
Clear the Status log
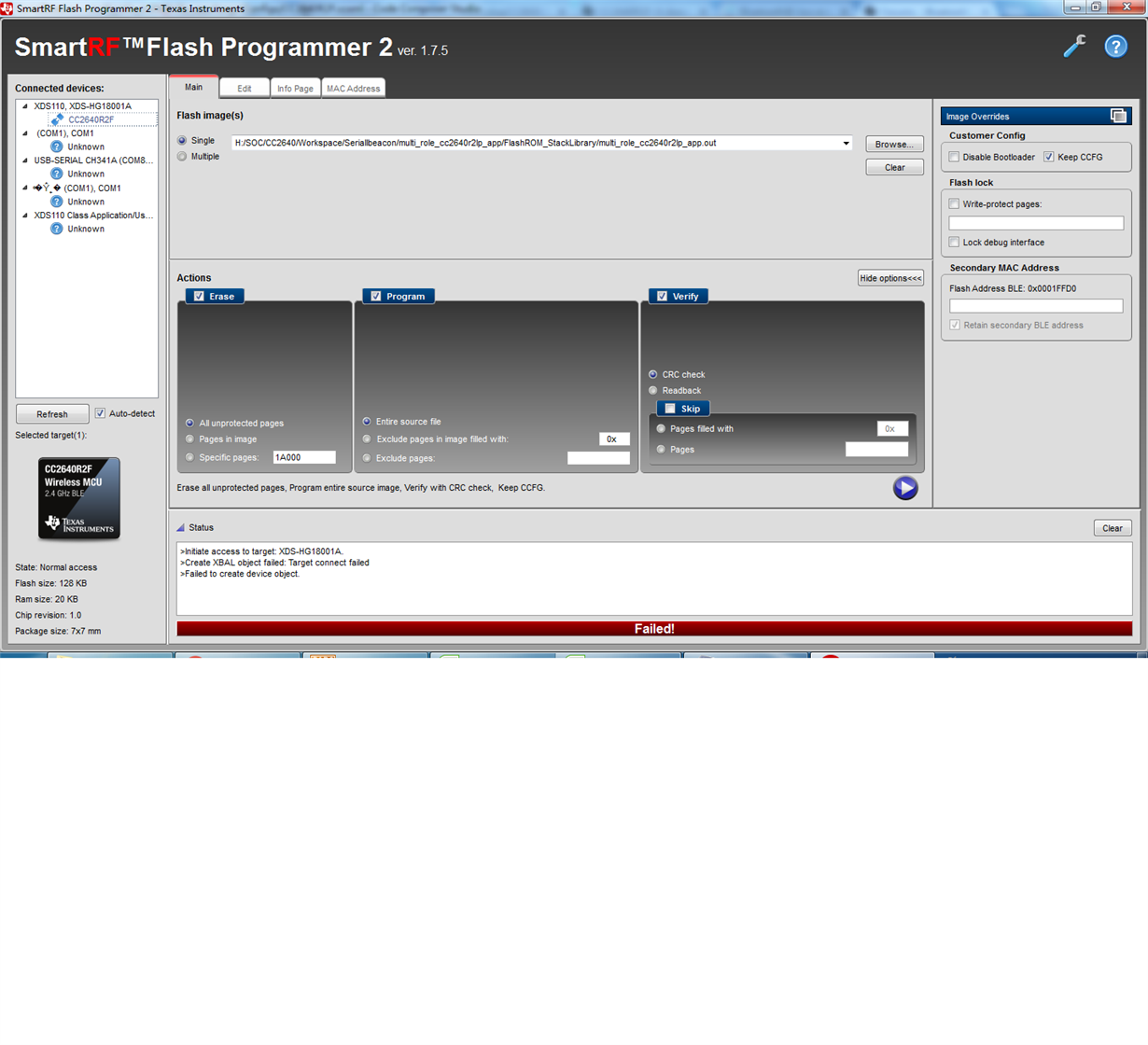(1113, 528)
